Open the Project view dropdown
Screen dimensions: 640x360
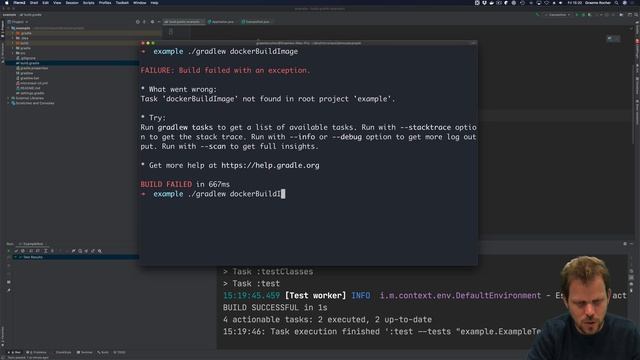coord(18,22)
